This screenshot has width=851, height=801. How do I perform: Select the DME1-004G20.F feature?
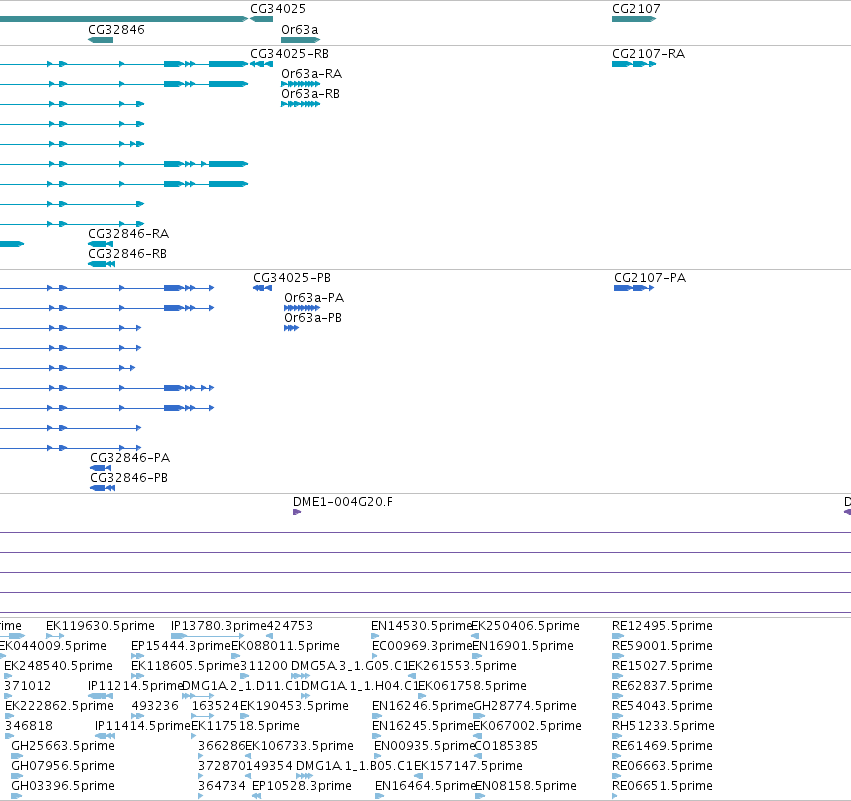tap(297, 512)
